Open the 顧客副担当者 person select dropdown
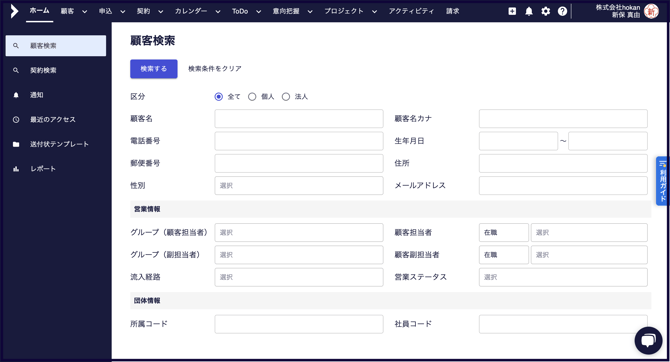670x362 pixels. pyautogui.click(x=589, y=255)
